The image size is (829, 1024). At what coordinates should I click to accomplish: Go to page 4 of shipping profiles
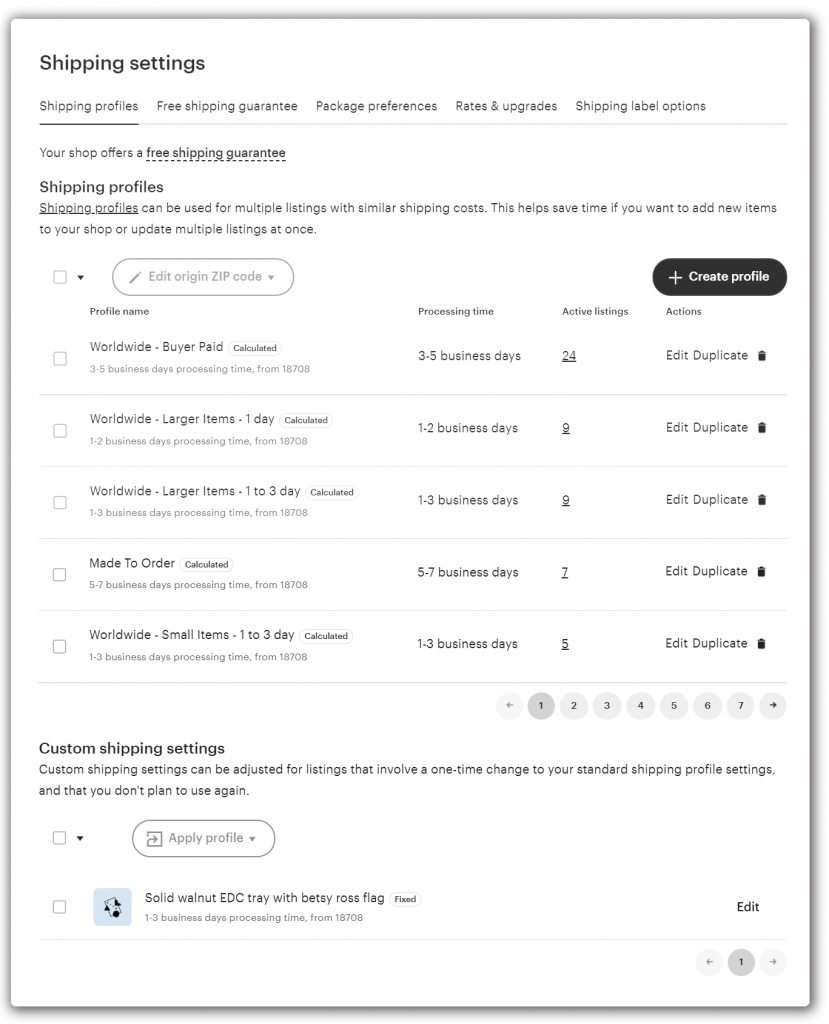640,706
